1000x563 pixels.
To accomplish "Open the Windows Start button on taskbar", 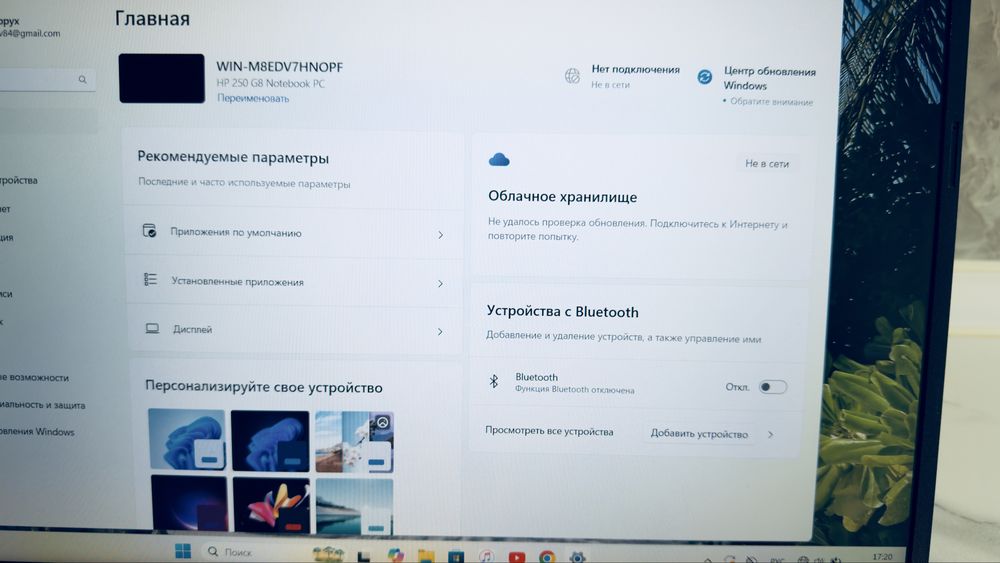I will 183,551.
